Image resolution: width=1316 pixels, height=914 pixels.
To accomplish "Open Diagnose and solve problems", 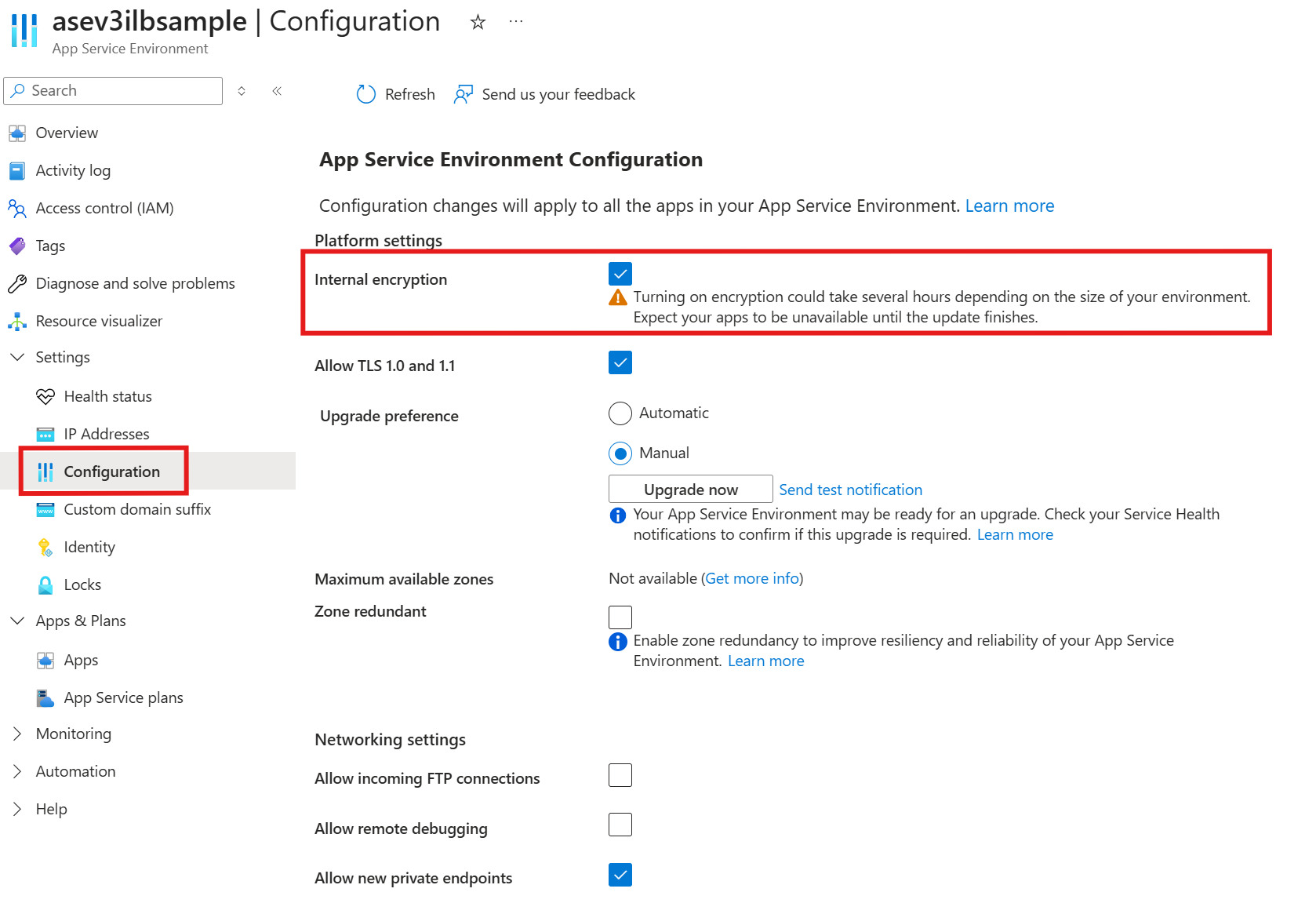I will tap(135, 283).
